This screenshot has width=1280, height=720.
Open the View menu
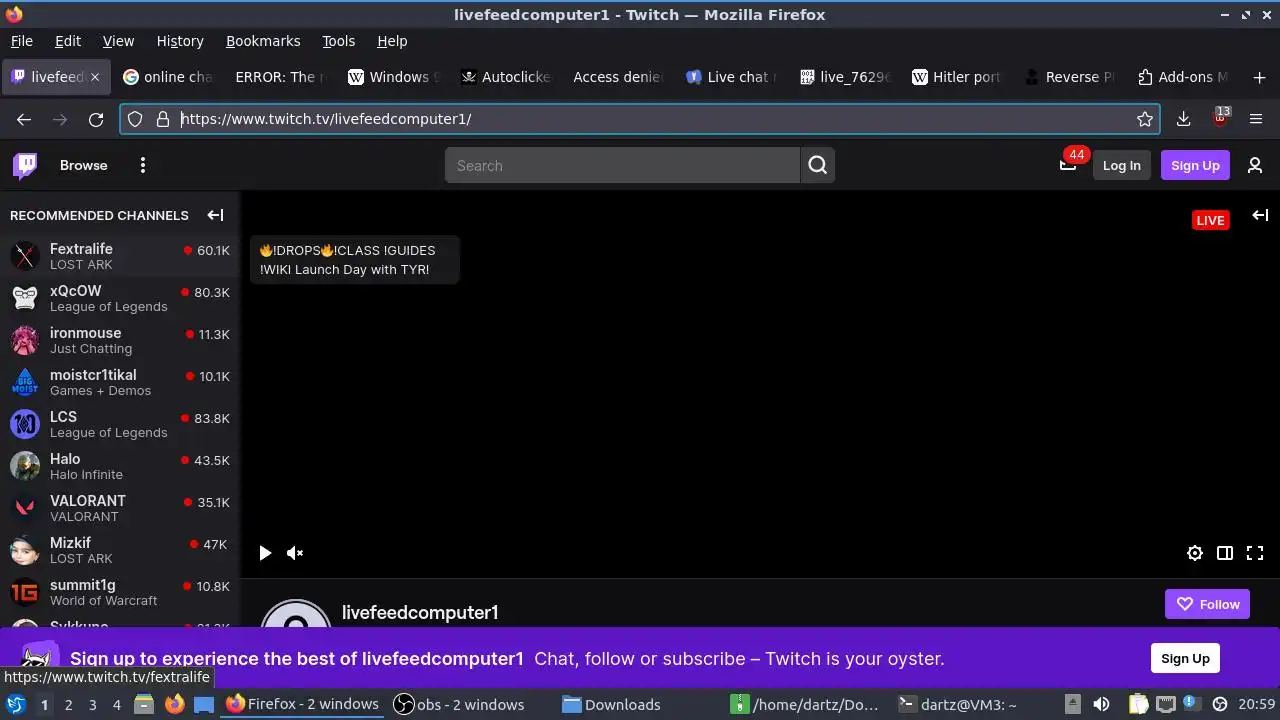[118, 41]
